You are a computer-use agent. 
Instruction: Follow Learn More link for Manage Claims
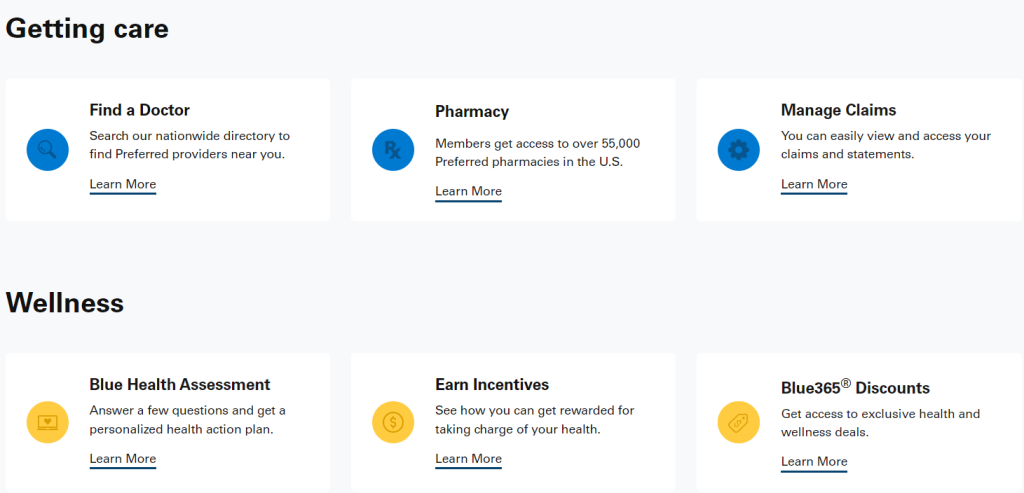pyautogui.click(x=814, y=185)
